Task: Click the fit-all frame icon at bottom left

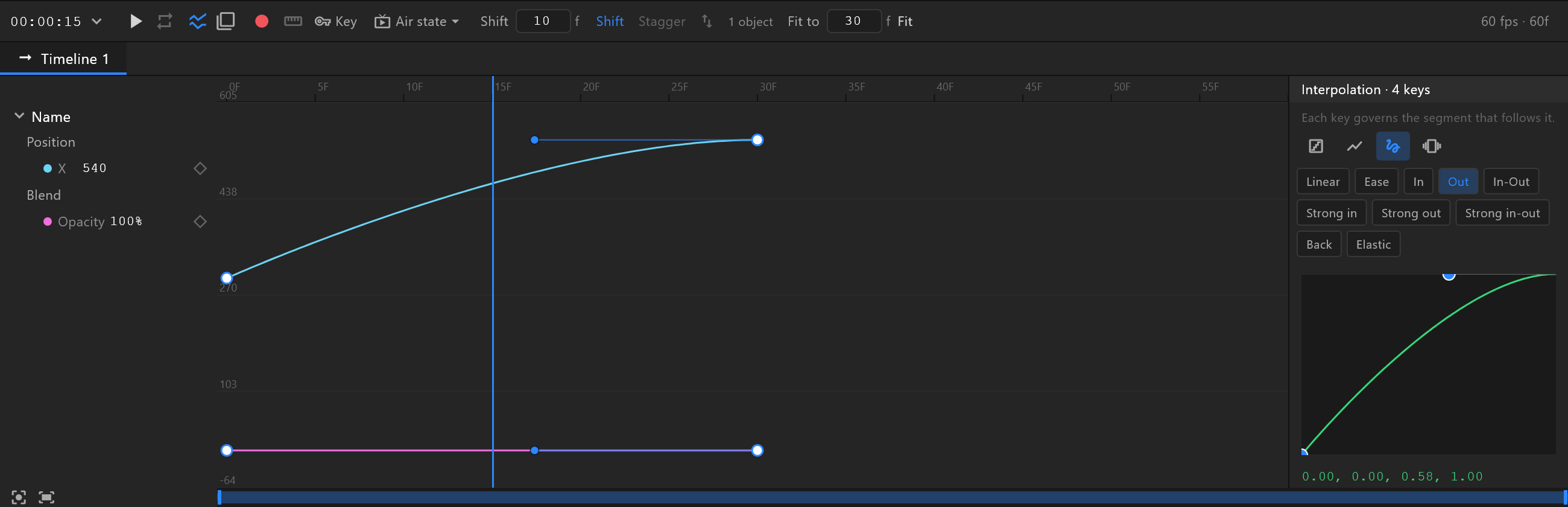Action: (x=46, y=497)
